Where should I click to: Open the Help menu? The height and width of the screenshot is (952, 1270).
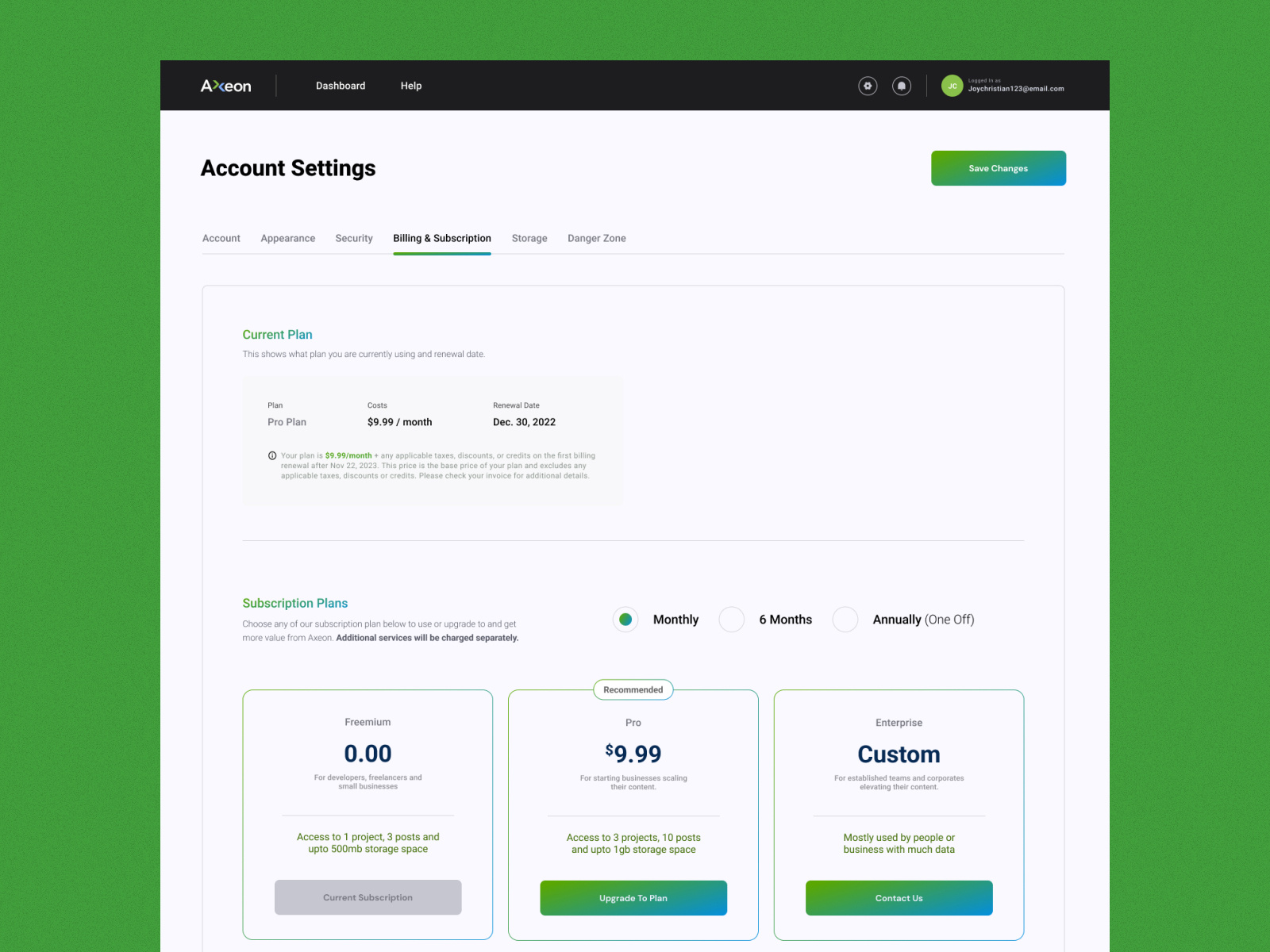pyautogui.click(x=411, y=86)
